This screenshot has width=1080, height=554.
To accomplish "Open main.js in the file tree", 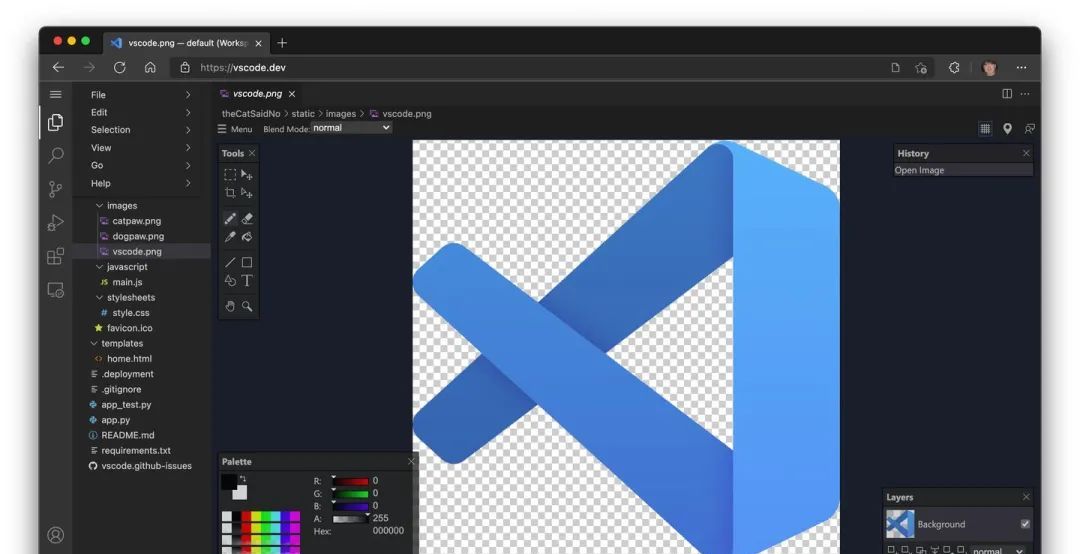I will pyautogui.click(x=127, y=282).
